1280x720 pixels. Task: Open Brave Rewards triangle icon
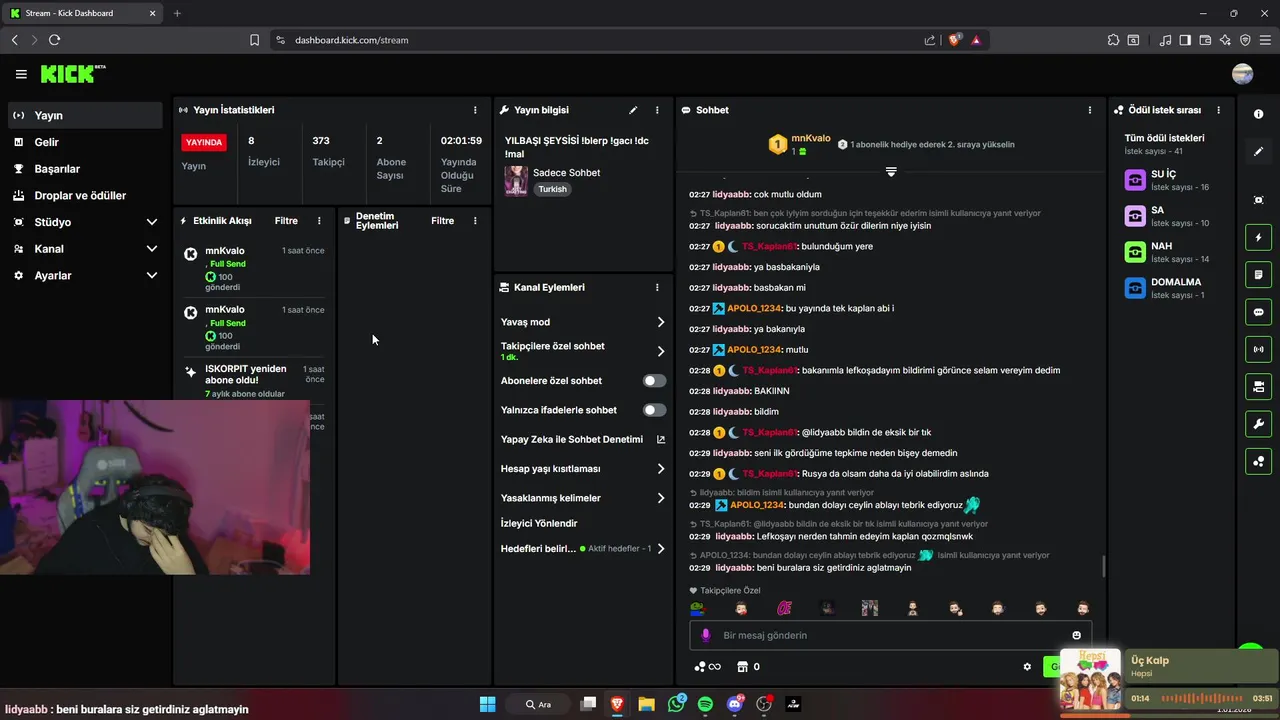[x=975, y=40]
